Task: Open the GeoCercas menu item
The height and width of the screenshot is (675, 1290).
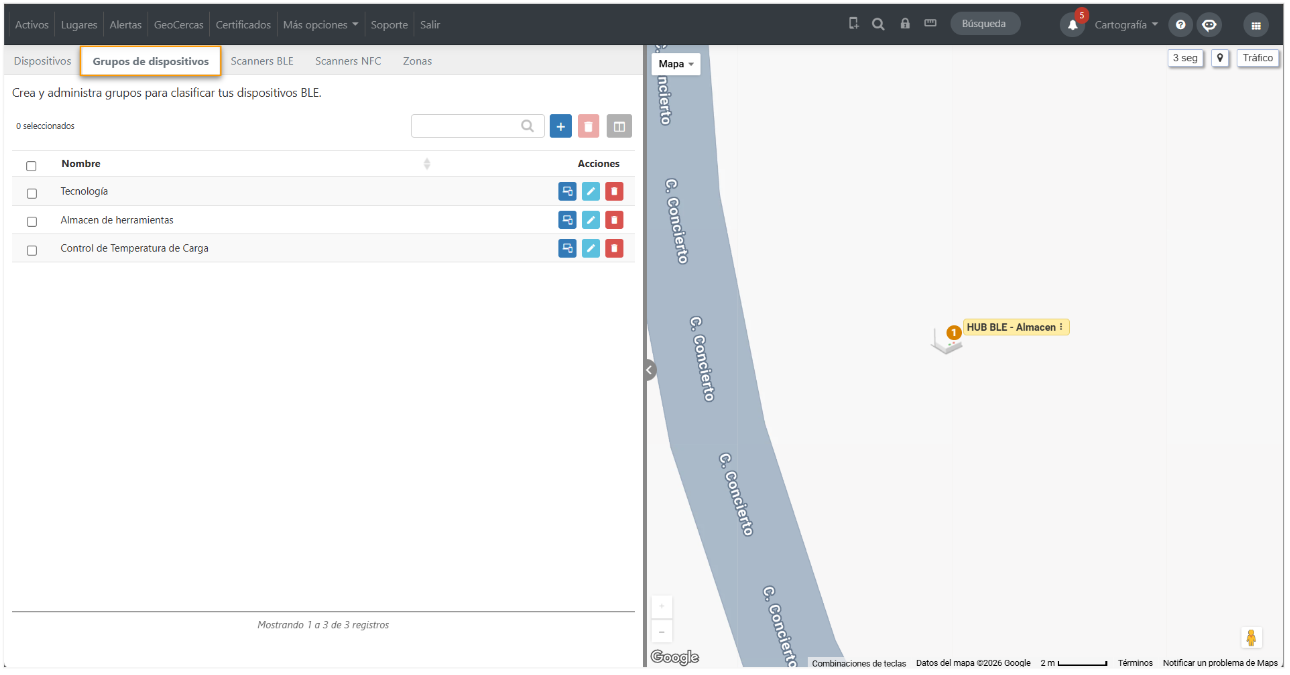Action: [179, 25]
